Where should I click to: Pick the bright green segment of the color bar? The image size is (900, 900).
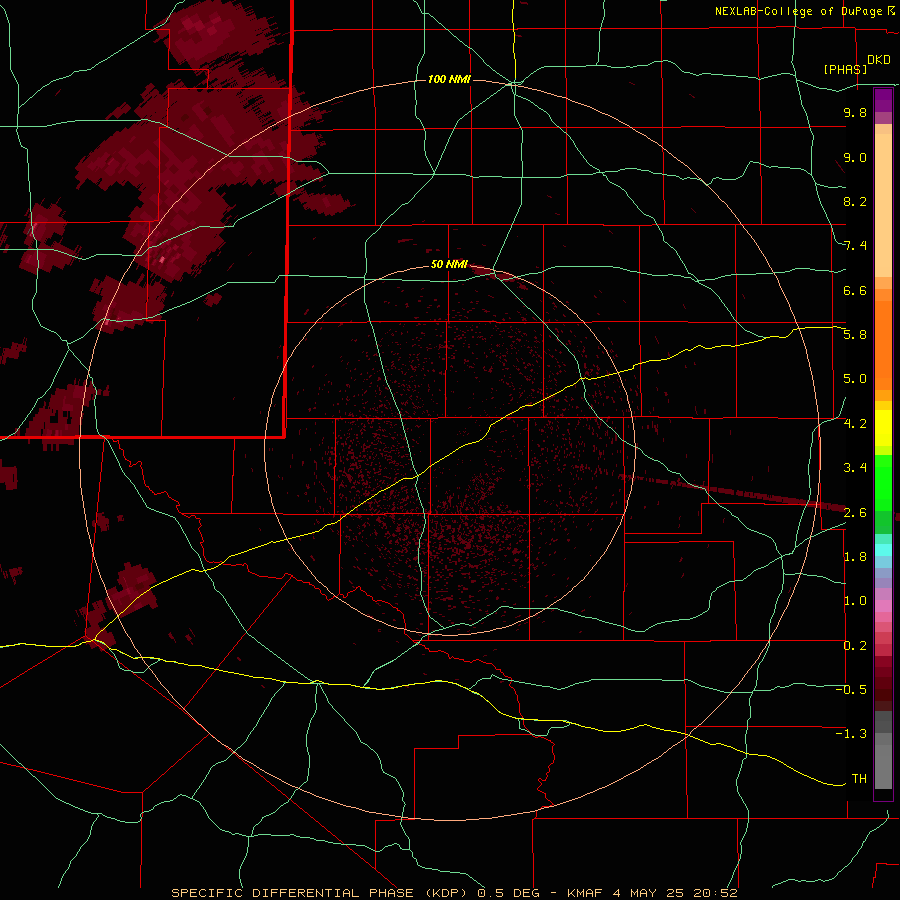click(x=883, y=482)
